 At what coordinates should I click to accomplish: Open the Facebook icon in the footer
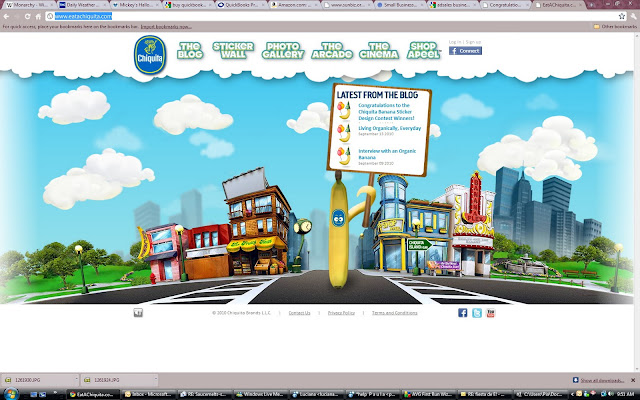click(x=462, y=313)
